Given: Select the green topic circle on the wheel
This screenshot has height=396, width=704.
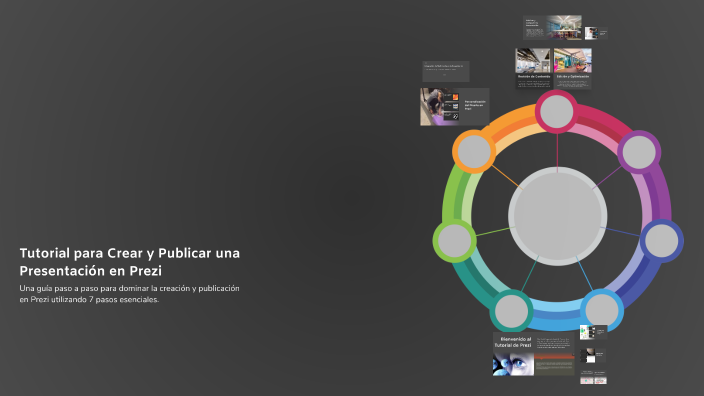Looking at the screenshot, I should [x=454, y=241].
